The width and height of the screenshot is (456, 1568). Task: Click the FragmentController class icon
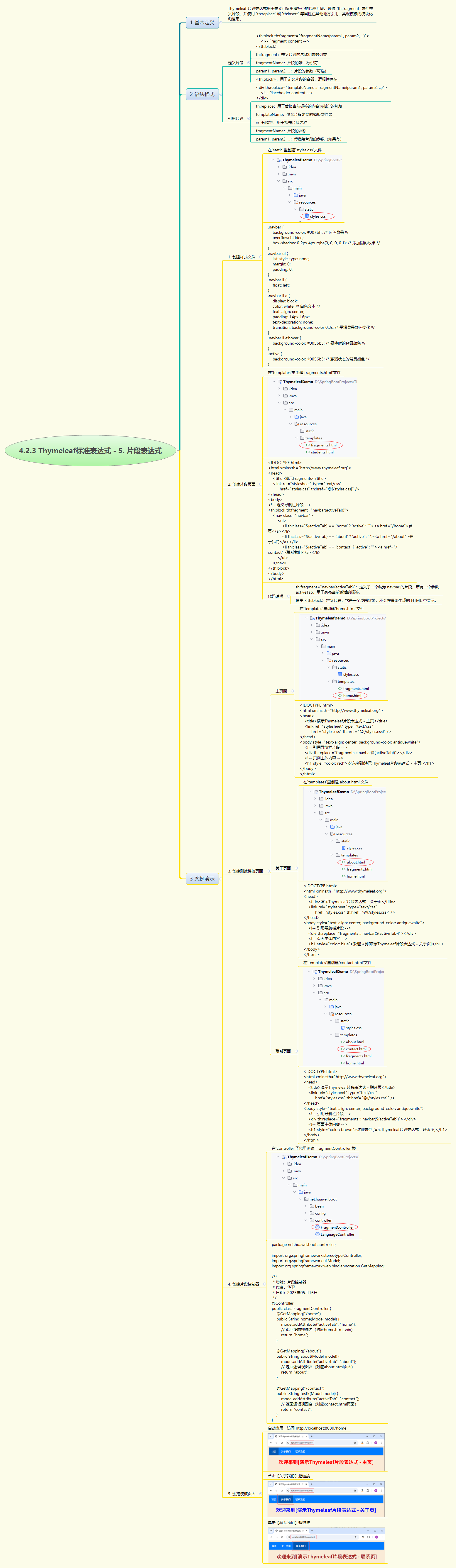coord(317,1227)
